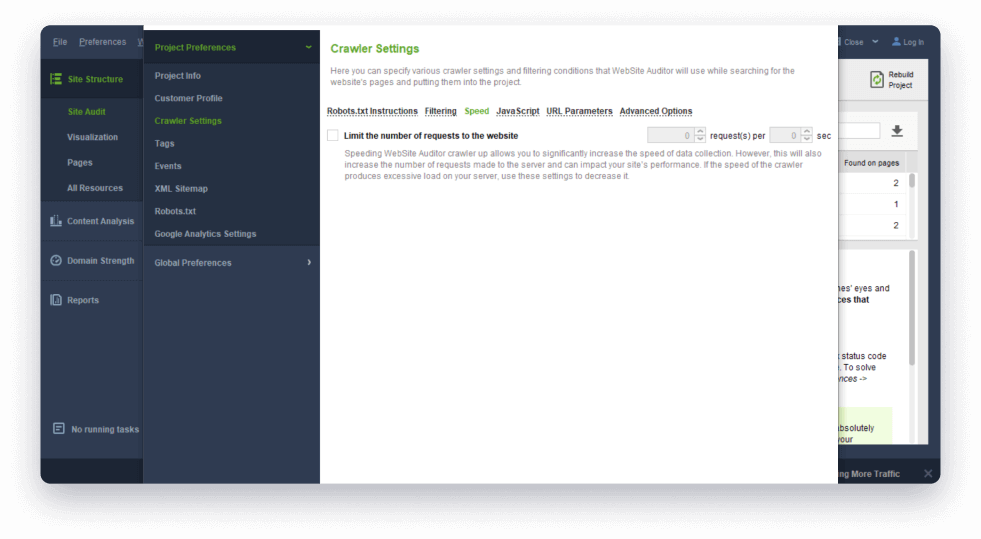Click the Log In link
Image resolution: width=981 pixels, height=539 pixels.
(913, 42)
